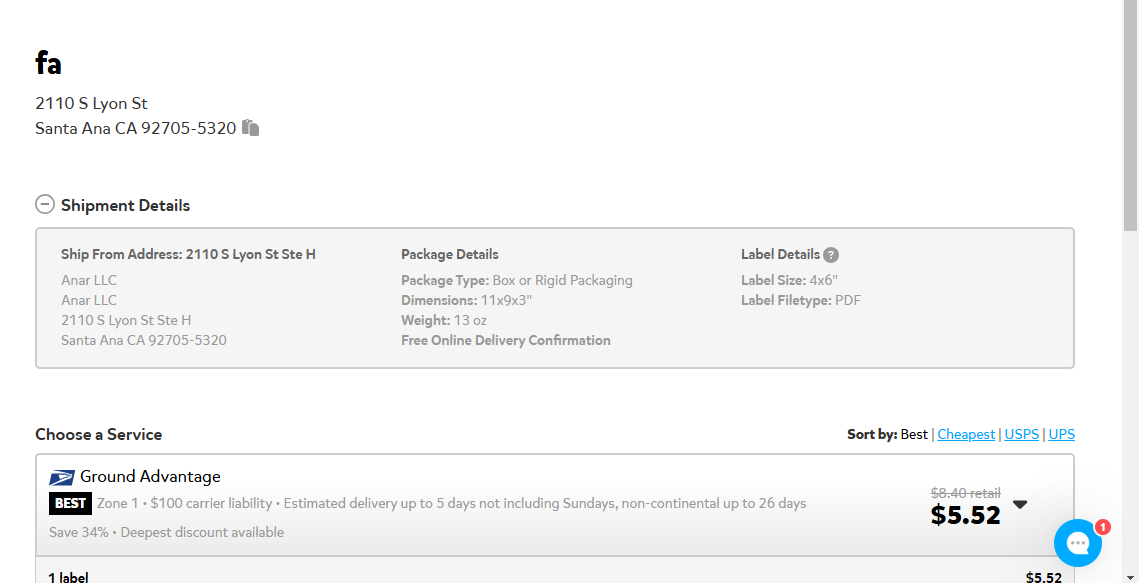Sort services by Cheapest
1139x583 pixels.
tap(966, 434)
